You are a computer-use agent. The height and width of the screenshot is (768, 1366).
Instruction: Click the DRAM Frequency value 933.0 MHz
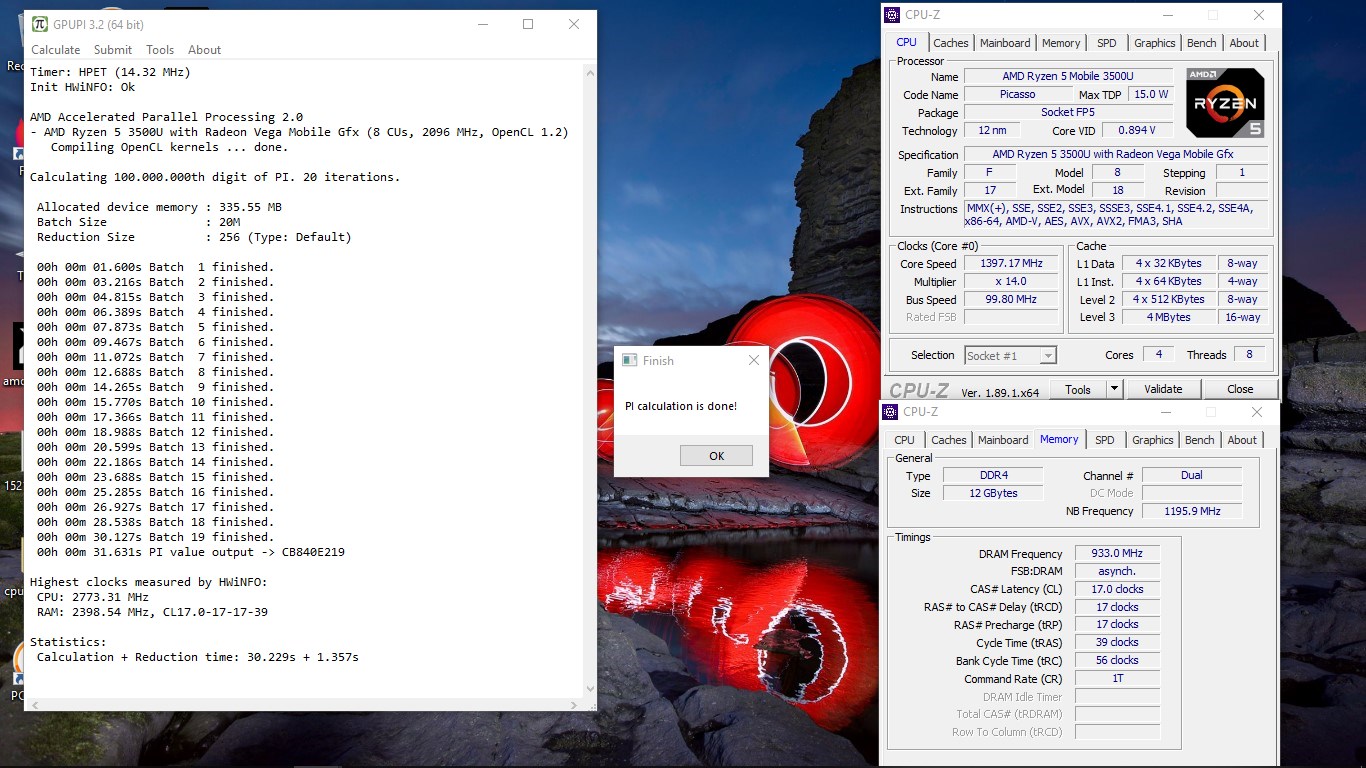[x=1118, y=554]
